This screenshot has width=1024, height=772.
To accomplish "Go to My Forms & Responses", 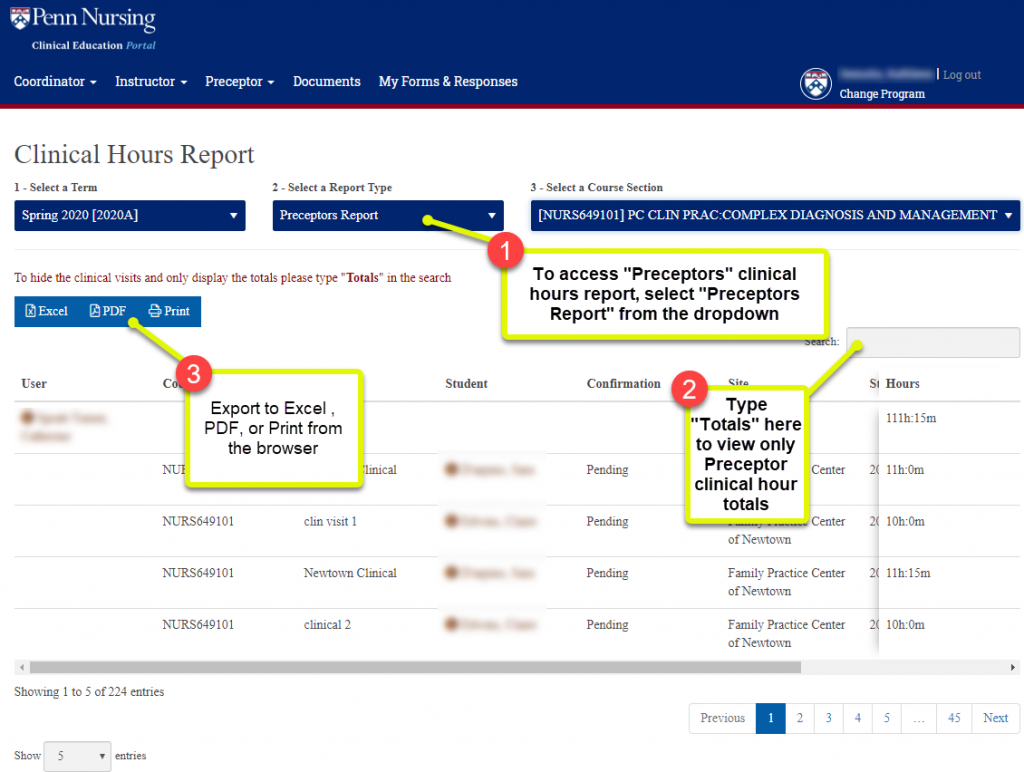I will pyautogui.click(x=448, y=82).
